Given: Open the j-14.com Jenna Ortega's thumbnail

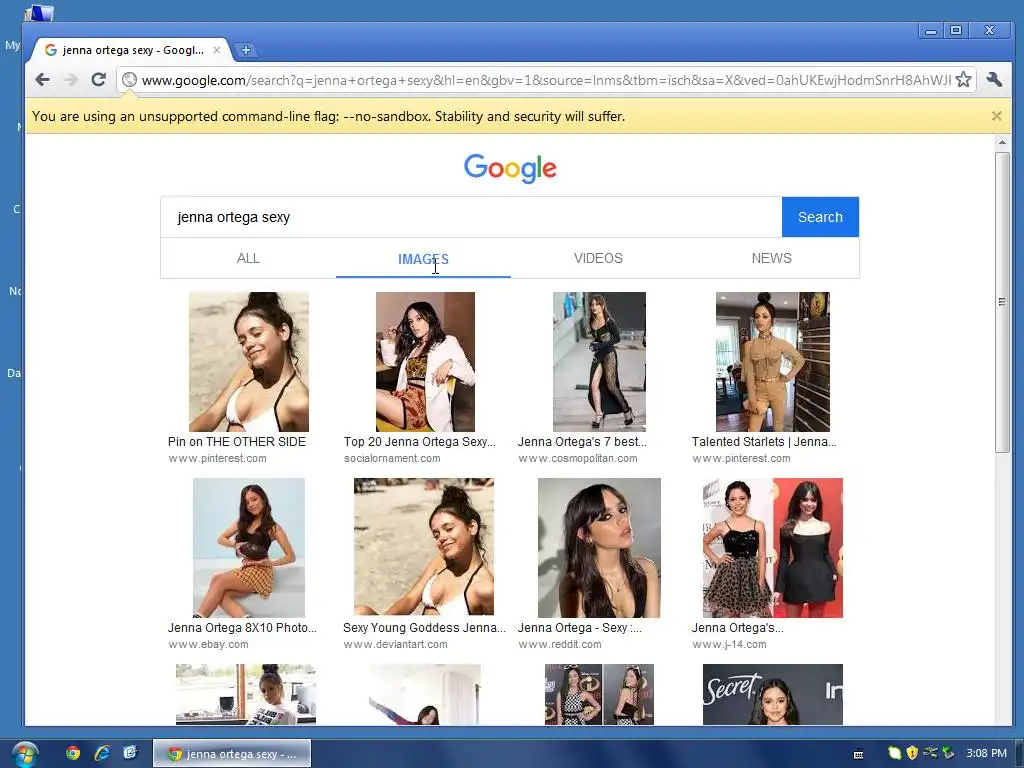Looking at the screenshot, I should point(773,547).
